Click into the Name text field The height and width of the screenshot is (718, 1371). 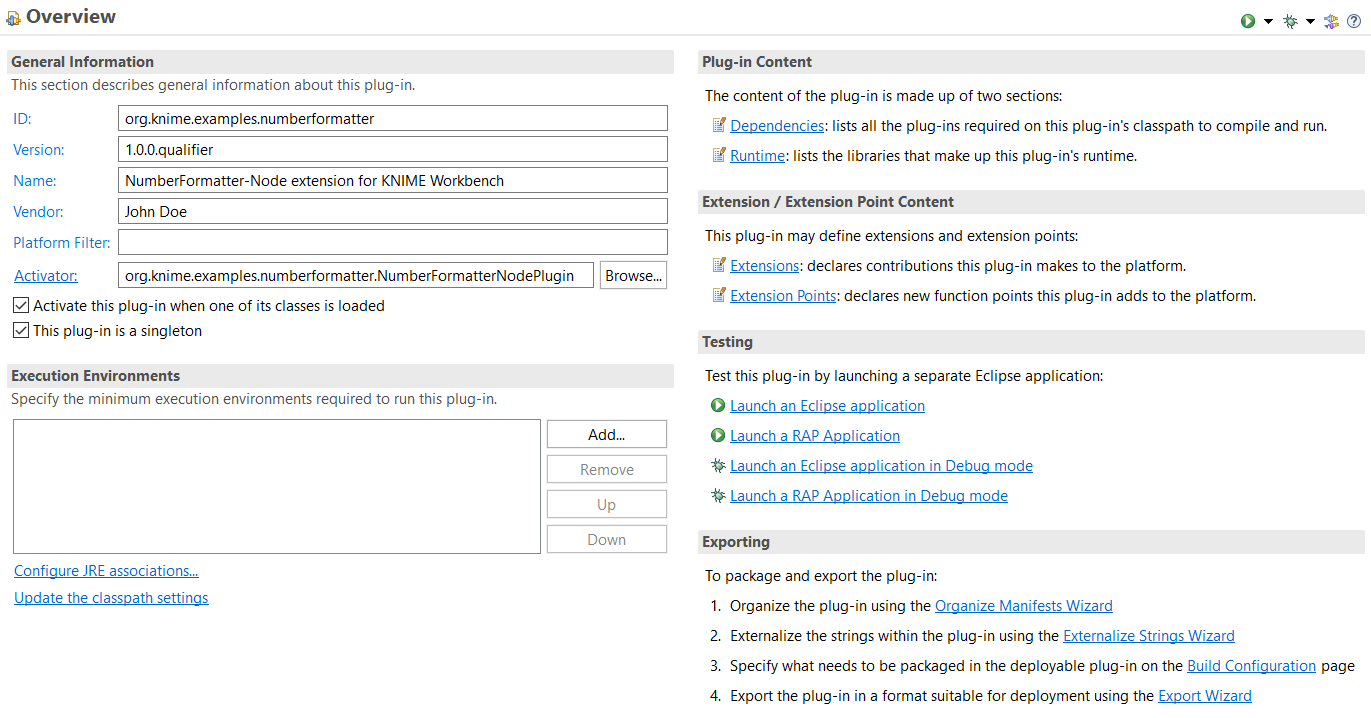(x=393, y=181)
